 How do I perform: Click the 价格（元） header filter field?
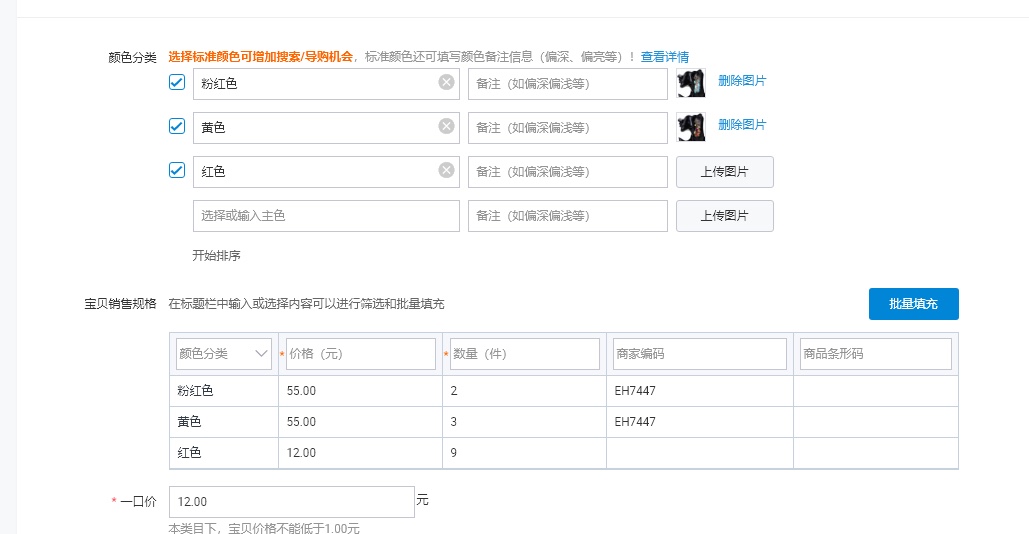(360, 354)
